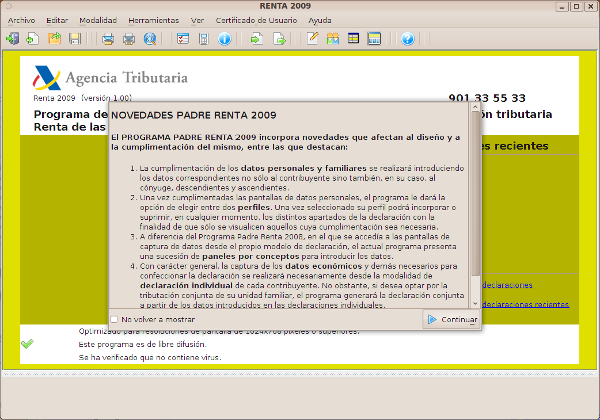Image resolution: width=600 pixels, height=420 pixels.
Task: Open the Editar menu
Action: tap(58, 19)
